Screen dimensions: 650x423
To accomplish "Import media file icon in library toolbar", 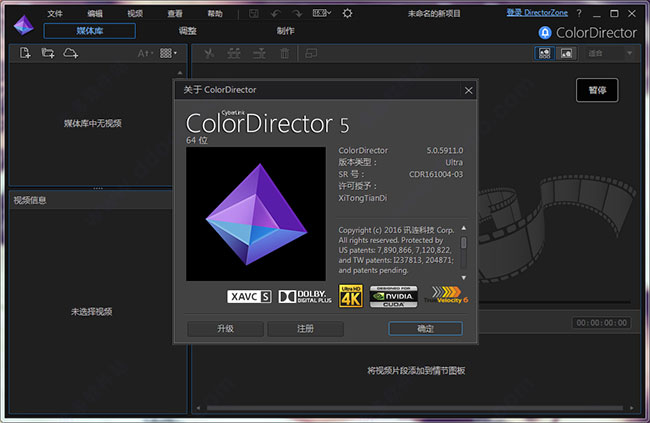I will [x=25, y=53].
